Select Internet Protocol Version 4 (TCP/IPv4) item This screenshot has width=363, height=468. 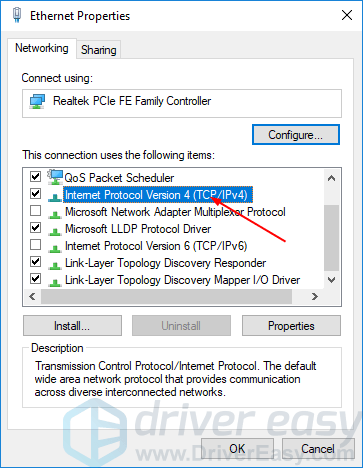point(156,195)
